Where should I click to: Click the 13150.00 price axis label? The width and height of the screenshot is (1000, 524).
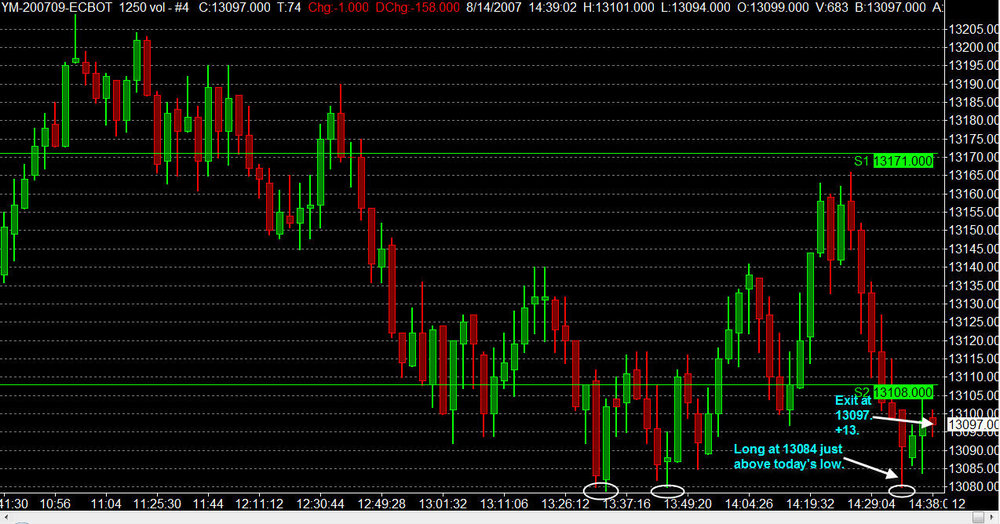click(973, 230)
